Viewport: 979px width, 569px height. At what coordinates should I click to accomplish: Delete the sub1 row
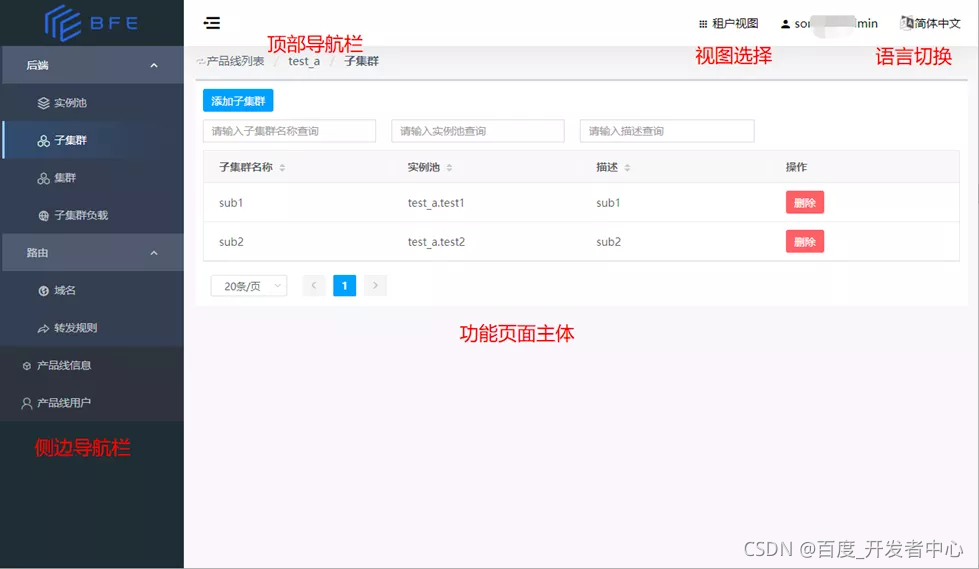805,202
